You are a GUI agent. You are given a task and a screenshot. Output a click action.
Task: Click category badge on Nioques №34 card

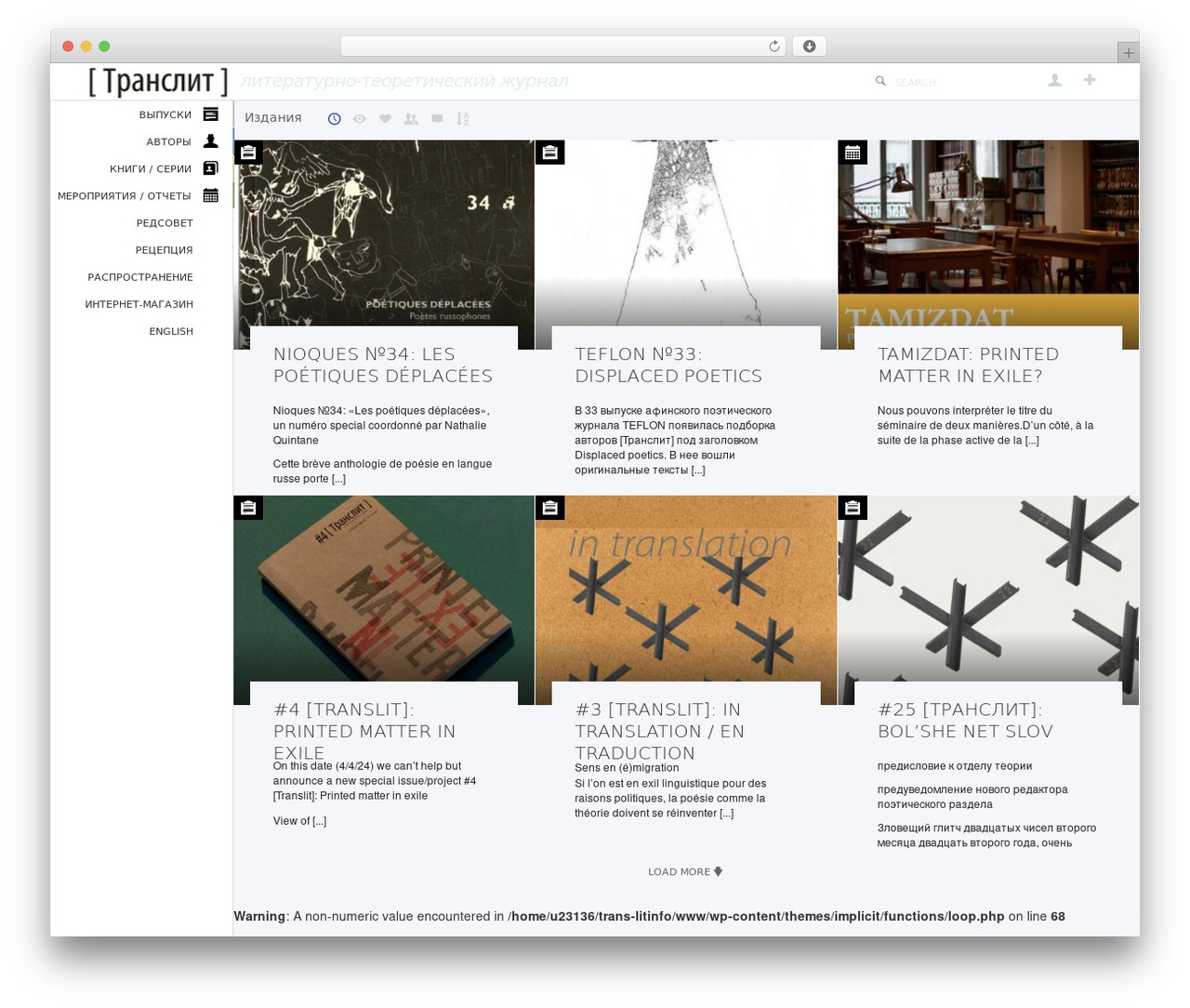coord(248,153)
